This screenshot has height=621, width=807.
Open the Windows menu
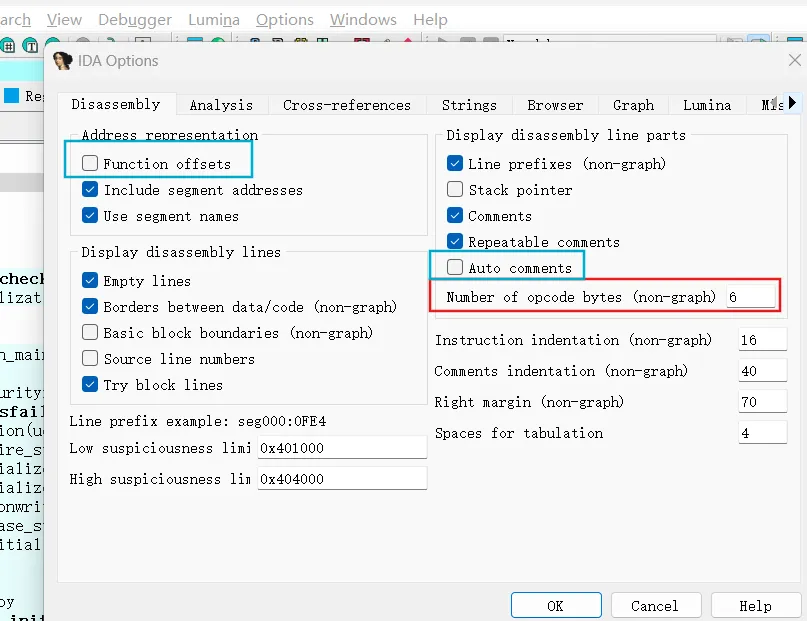363,20
